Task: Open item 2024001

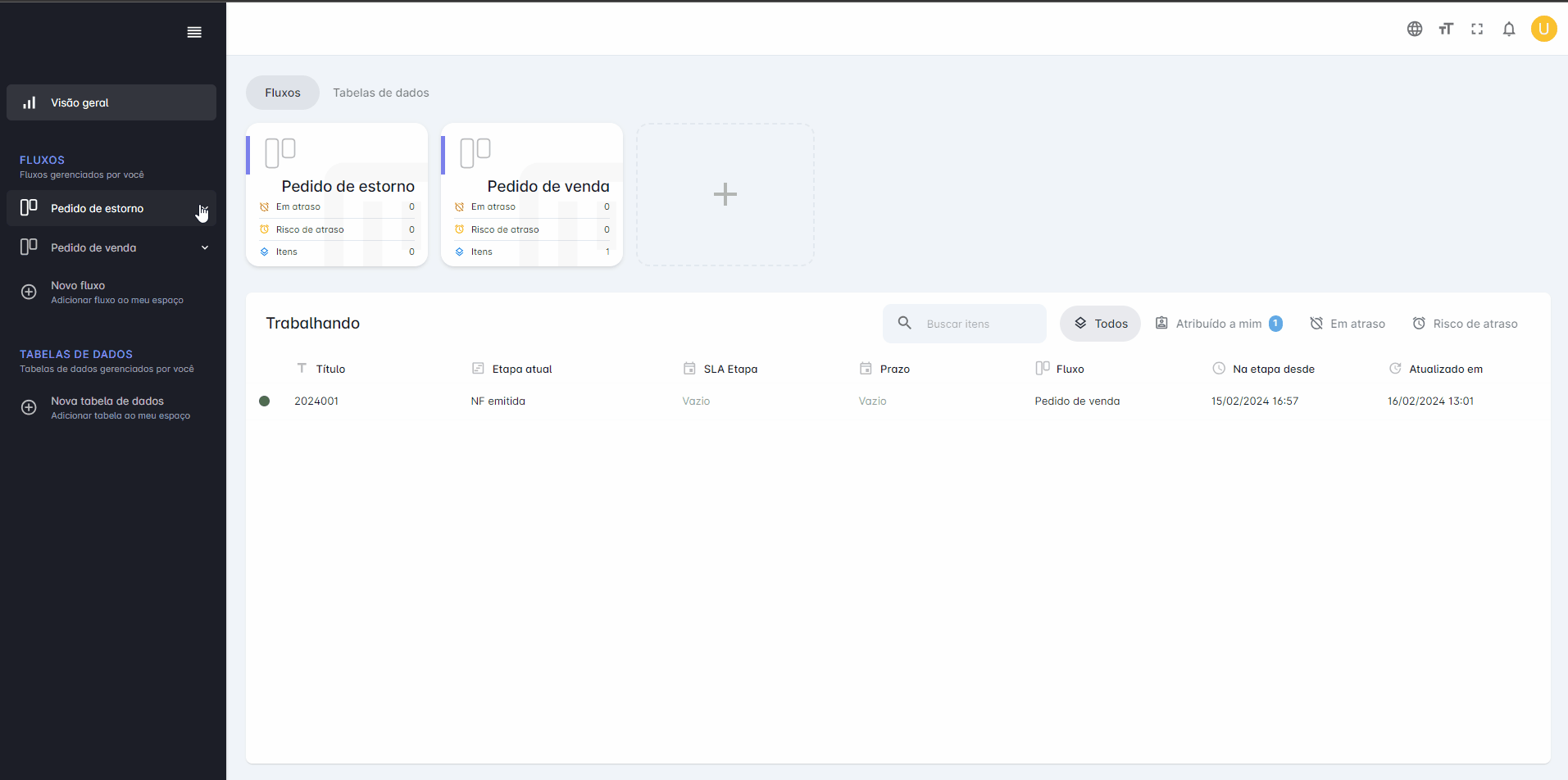Action: tap(316, 401)
